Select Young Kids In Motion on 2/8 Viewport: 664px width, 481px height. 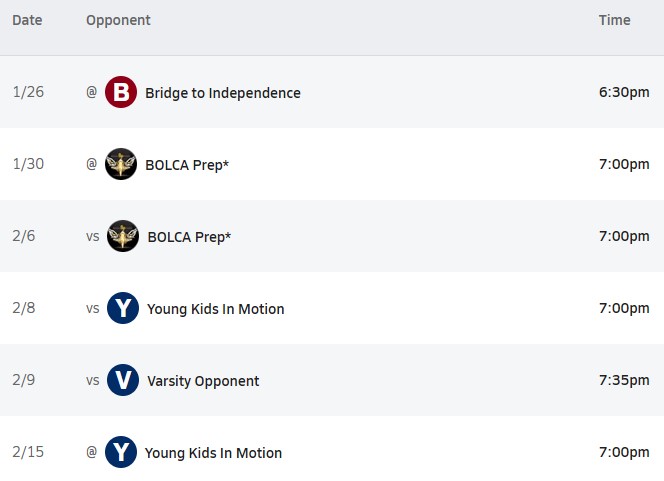pyautogui.click(x=215, y=309)
